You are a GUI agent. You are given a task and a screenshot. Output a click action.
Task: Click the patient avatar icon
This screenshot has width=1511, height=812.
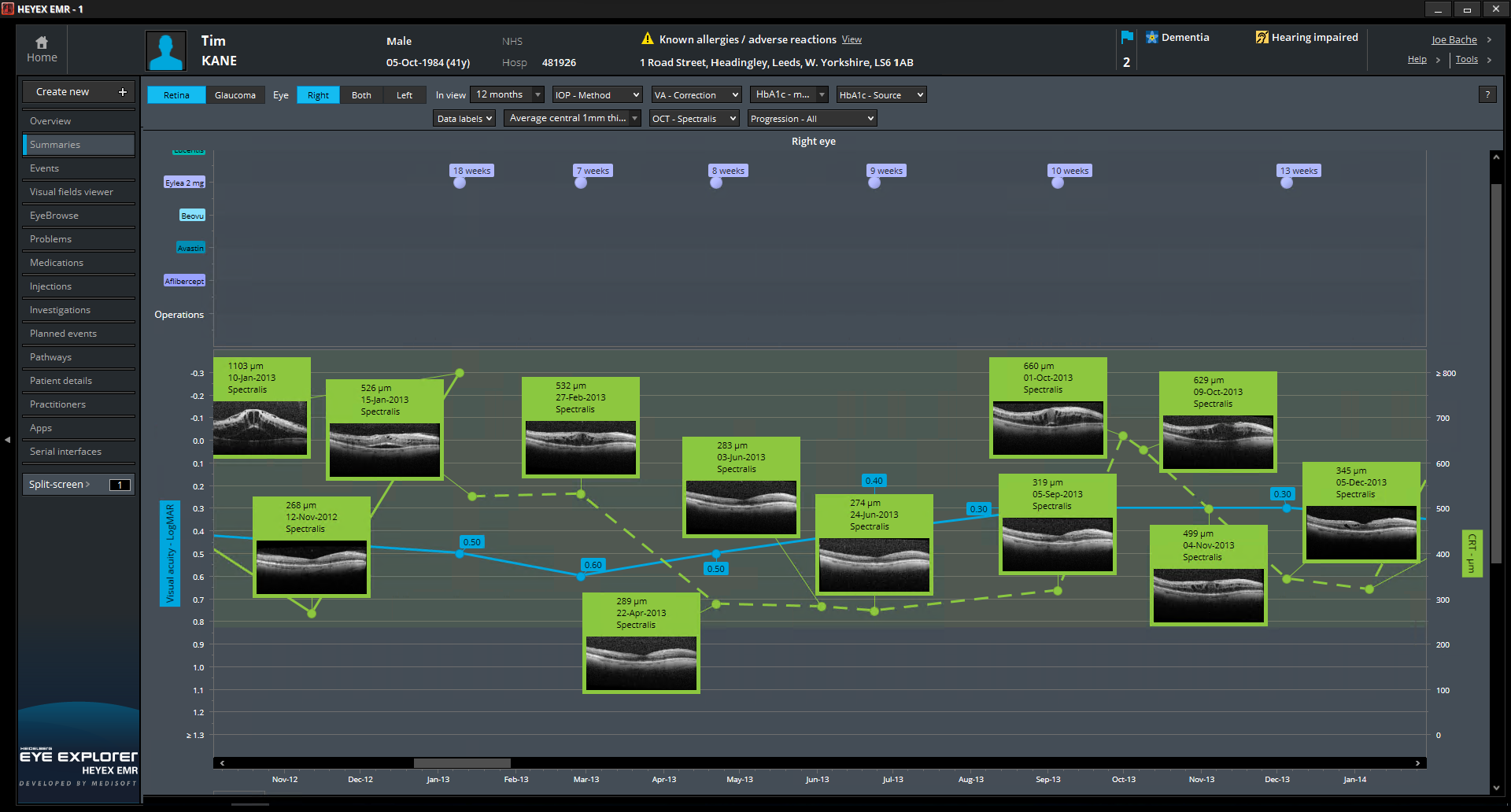point(166,51)
